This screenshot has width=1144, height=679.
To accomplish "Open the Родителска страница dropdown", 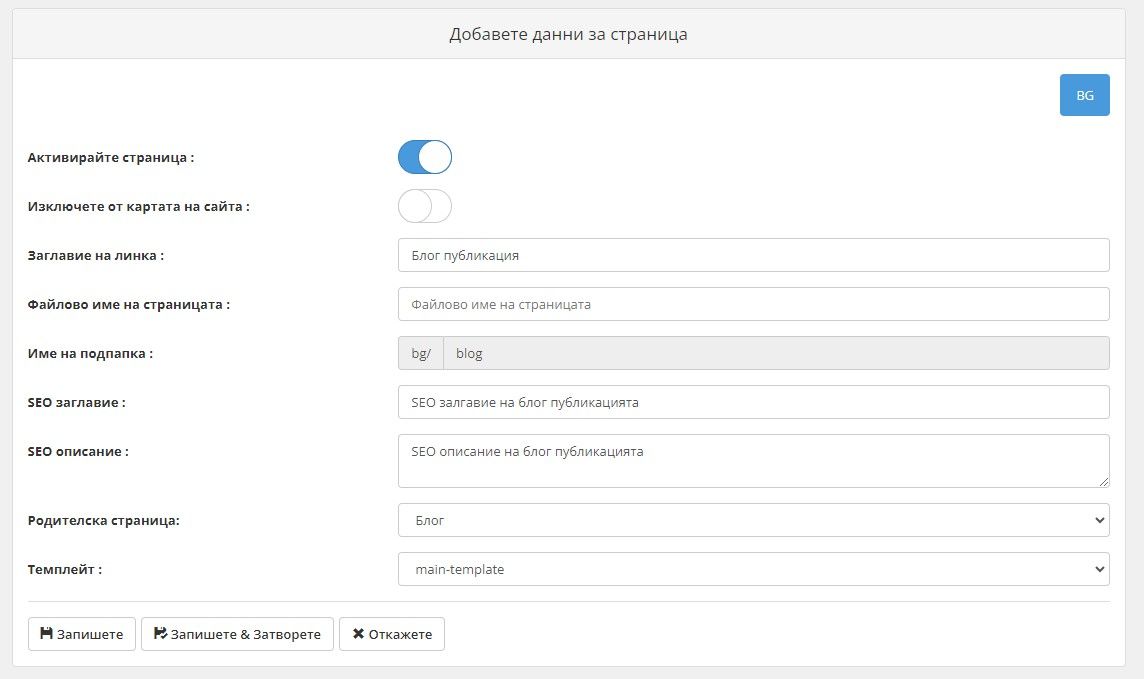I will [753, 520].
